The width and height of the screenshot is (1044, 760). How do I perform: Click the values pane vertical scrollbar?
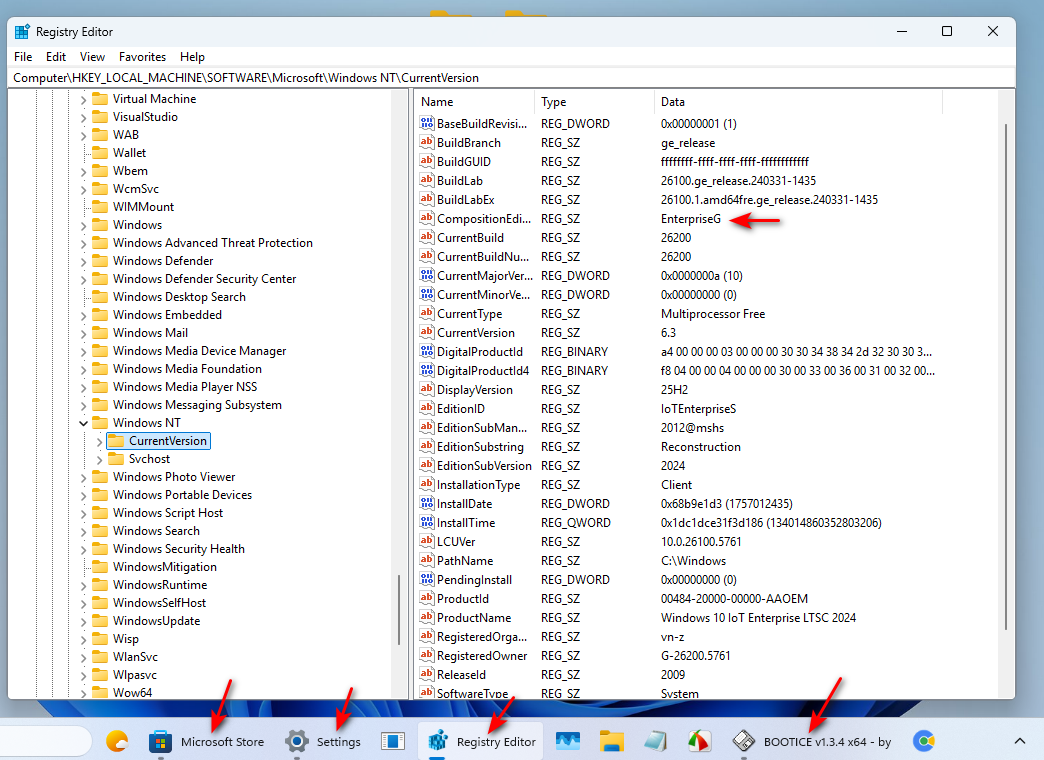[x=1006, y=376]
